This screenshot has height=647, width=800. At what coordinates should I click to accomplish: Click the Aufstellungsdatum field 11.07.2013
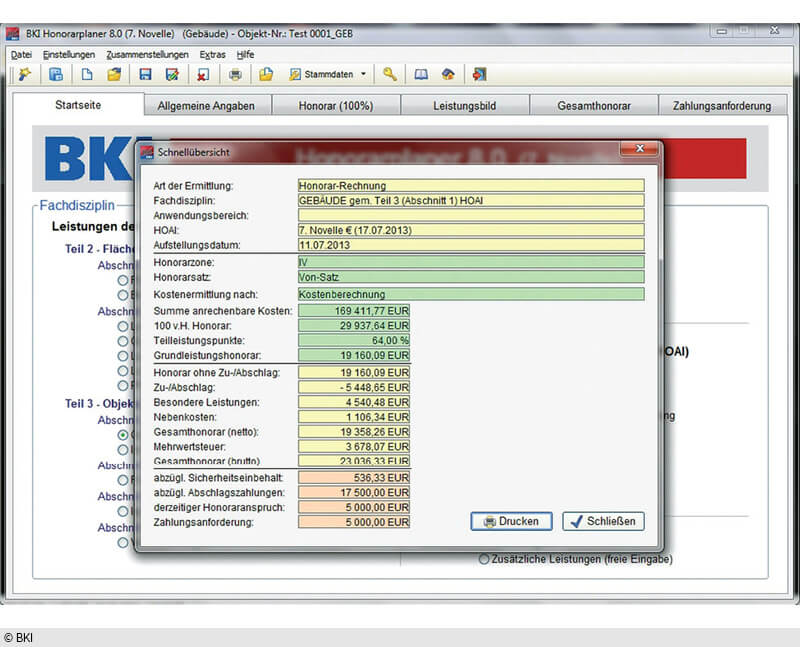click(x=471, y=245)
